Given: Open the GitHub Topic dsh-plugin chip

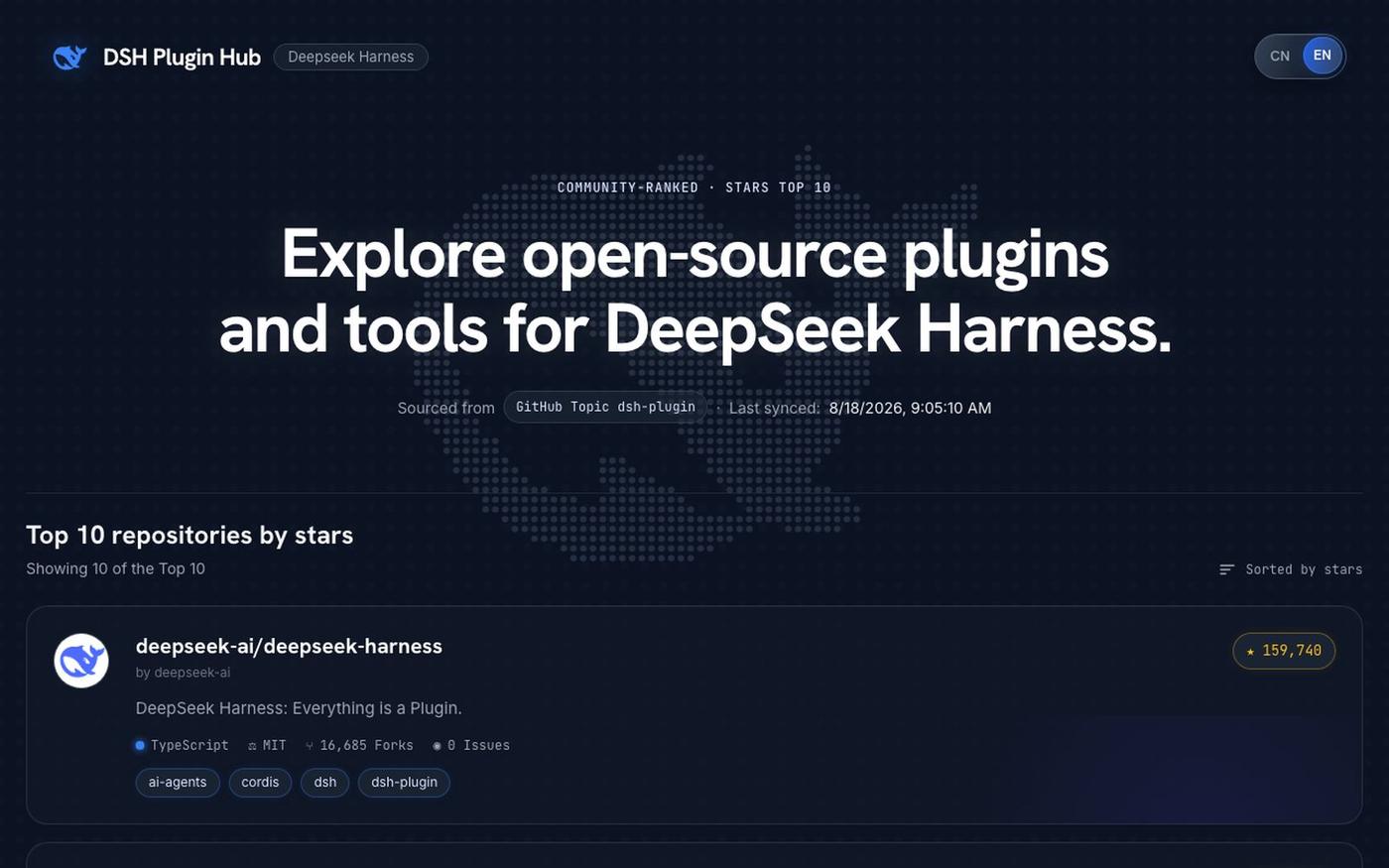Looking at the screenshot, I should pyautogui.click(x=605, y=407).
